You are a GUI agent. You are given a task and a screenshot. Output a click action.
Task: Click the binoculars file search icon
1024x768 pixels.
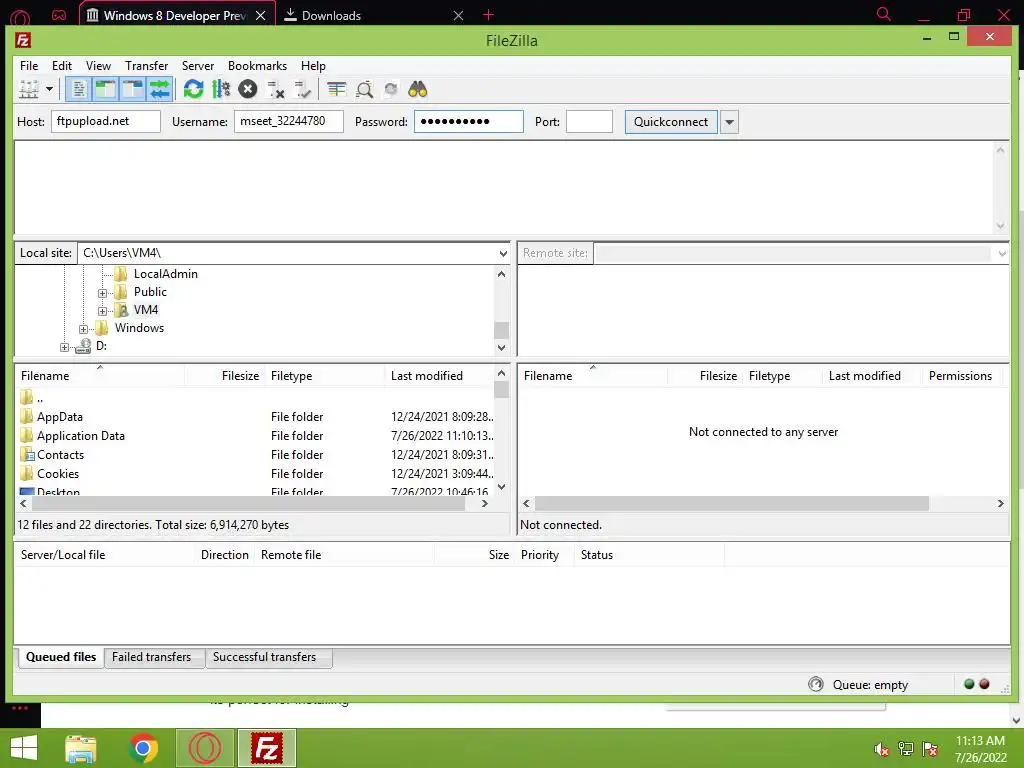click(x=418, y=89)
